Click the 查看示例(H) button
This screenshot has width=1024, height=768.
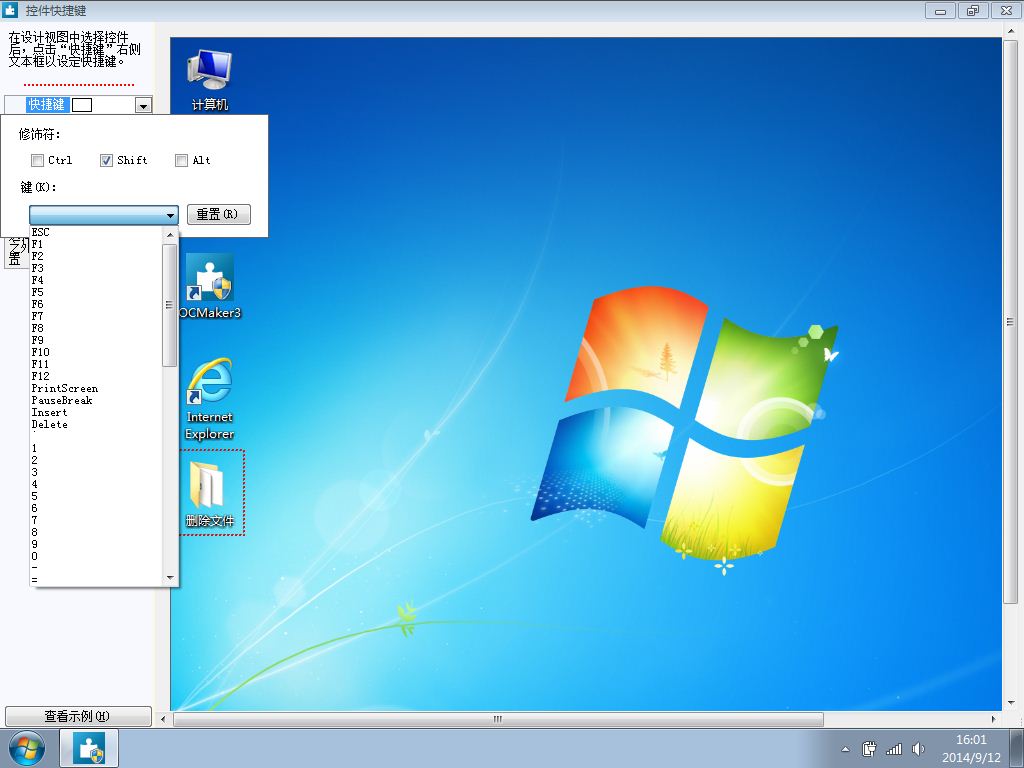[x=78, y=716]
